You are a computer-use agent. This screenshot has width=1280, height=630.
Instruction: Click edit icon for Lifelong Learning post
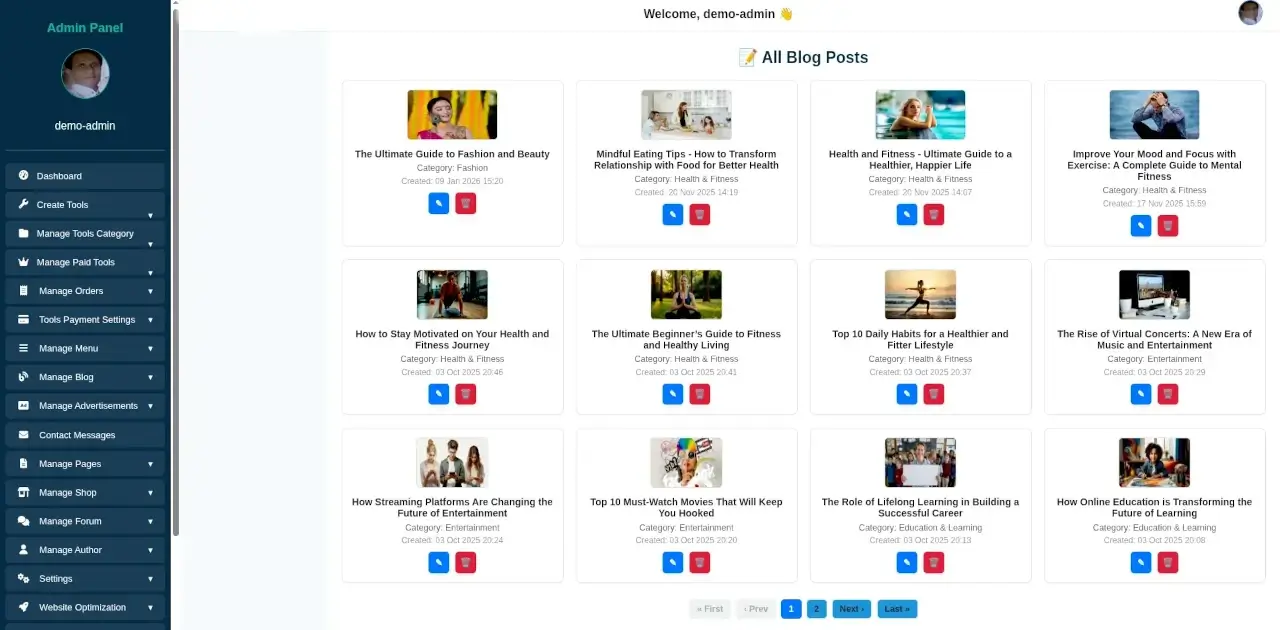pos(906,563)
